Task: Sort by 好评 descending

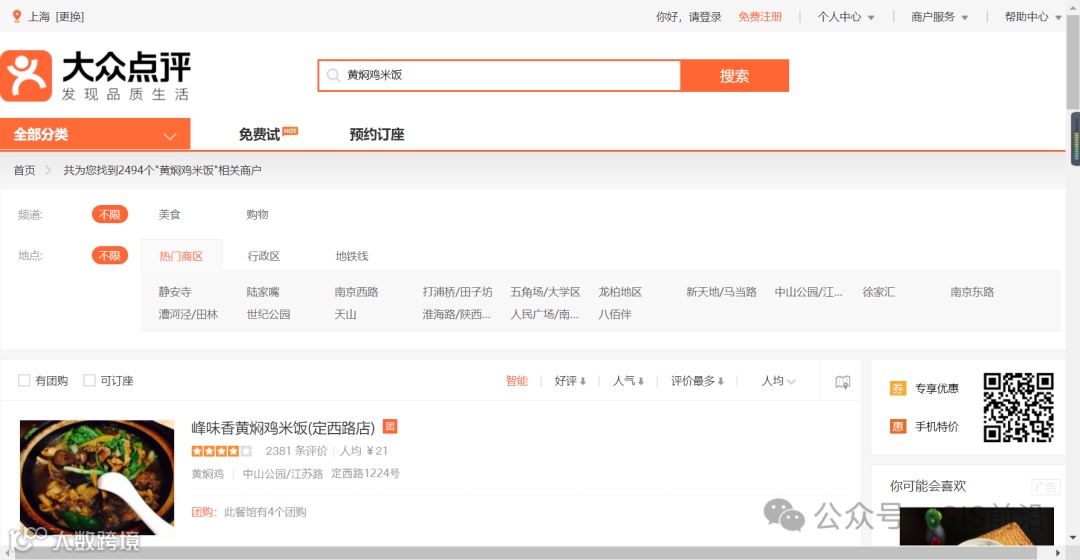Action: point(570,381)
